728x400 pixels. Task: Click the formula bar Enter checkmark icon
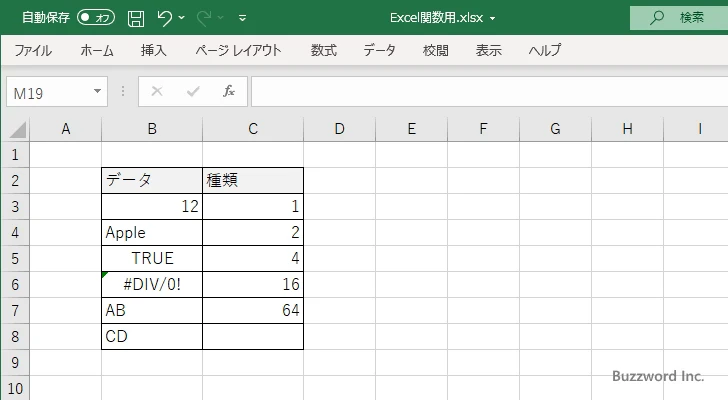193,91
